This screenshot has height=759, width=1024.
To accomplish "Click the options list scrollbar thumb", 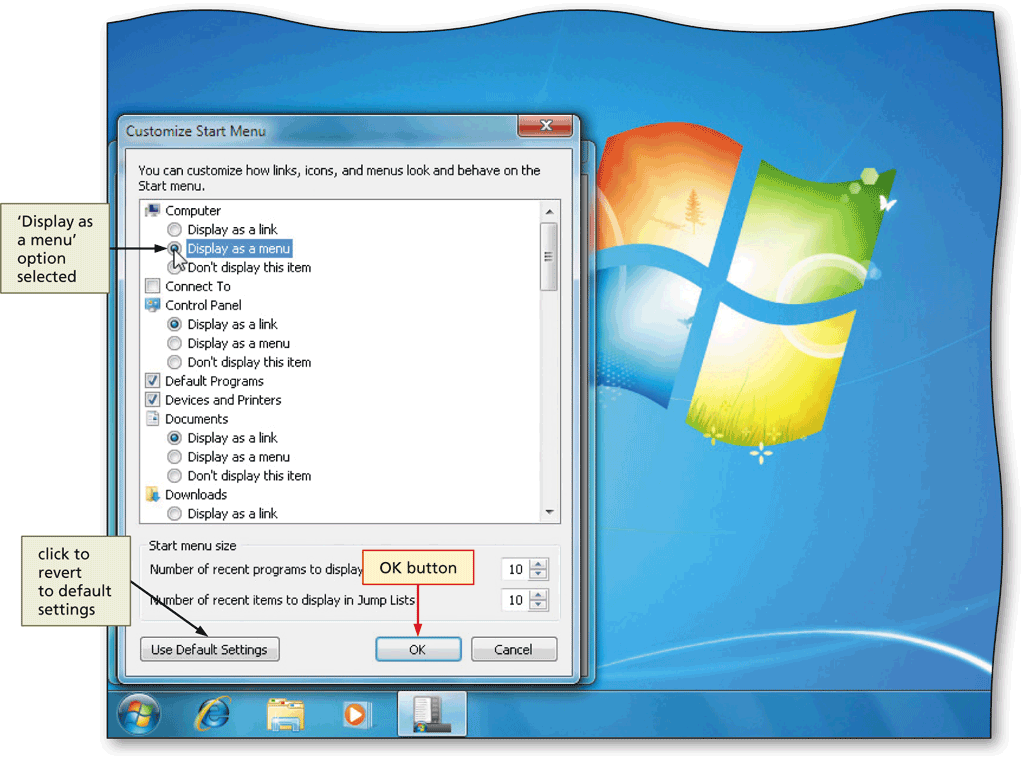I will click(549, 256).
